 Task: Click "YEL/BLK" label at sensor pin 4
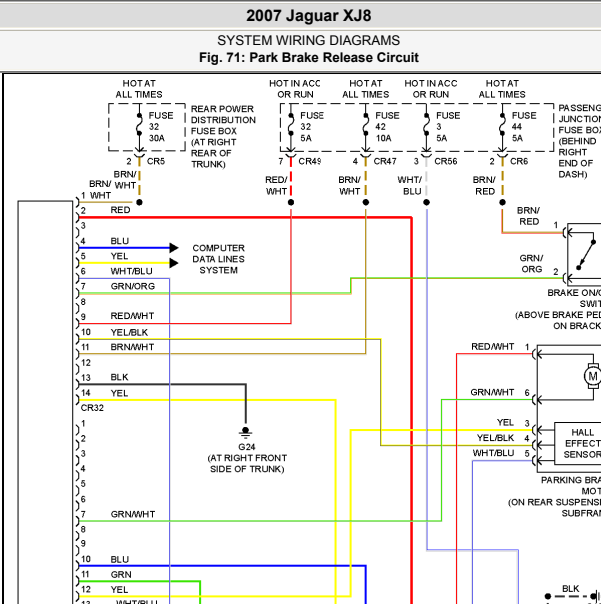click(495, 438)
